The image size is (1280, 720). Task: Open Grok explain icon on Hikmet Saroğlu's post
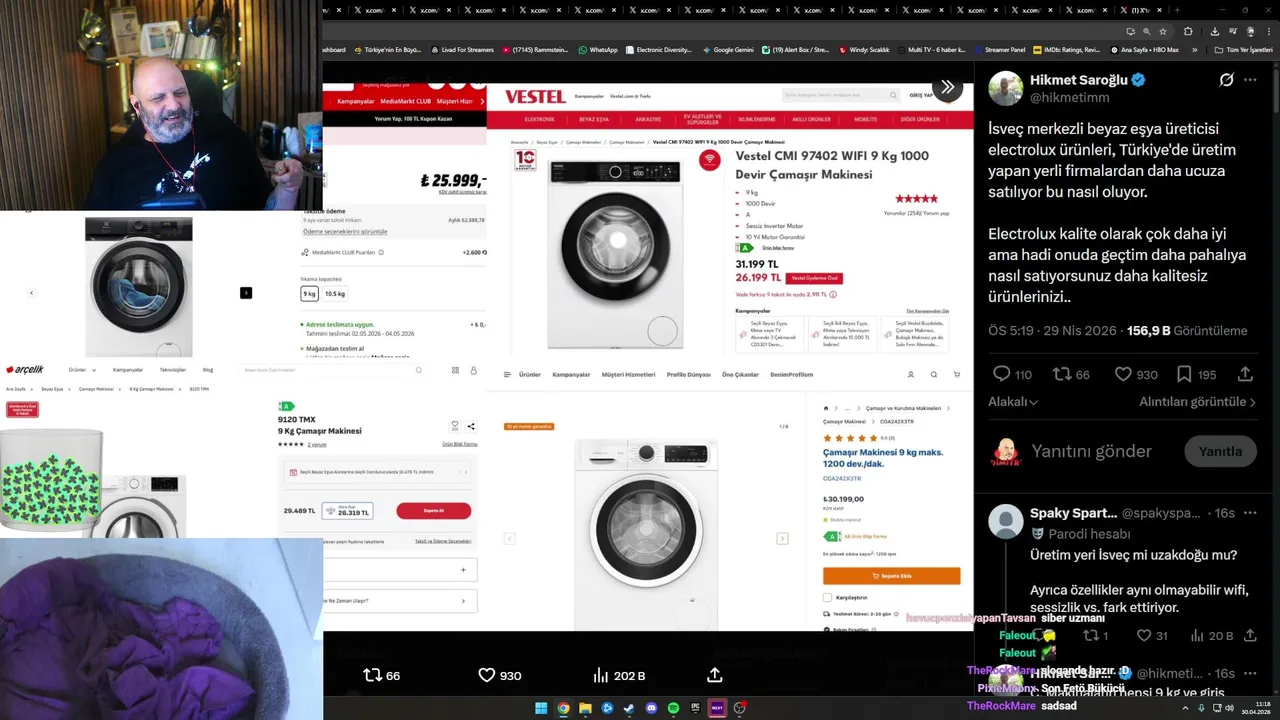1226,80
